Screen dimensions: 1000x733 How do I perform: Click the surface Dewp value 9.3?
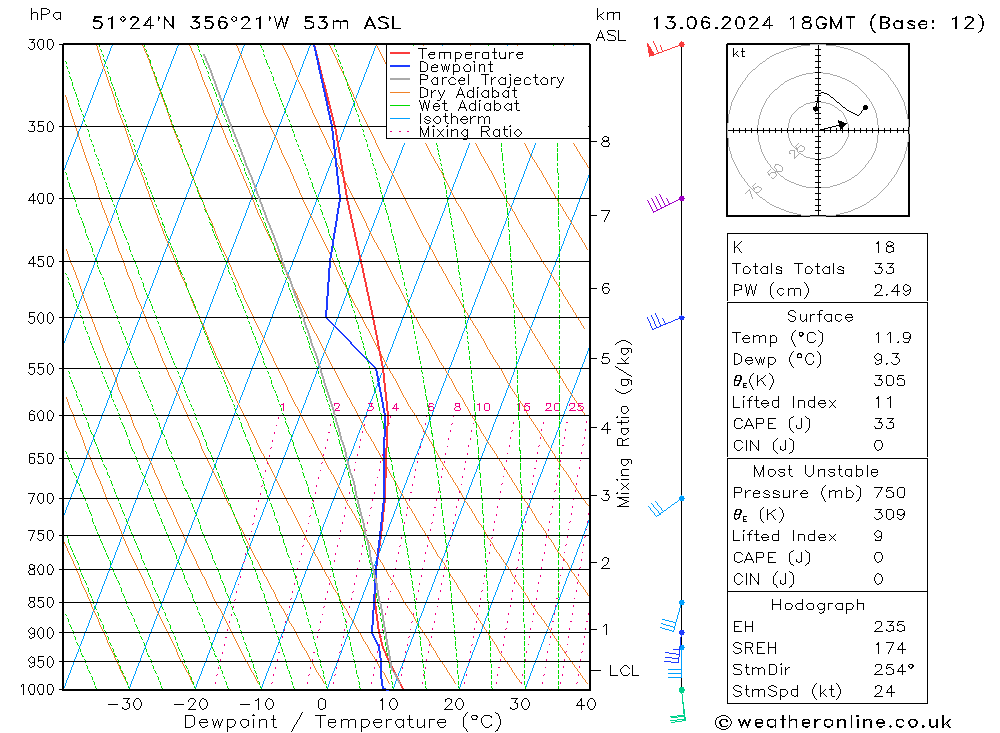887,359
